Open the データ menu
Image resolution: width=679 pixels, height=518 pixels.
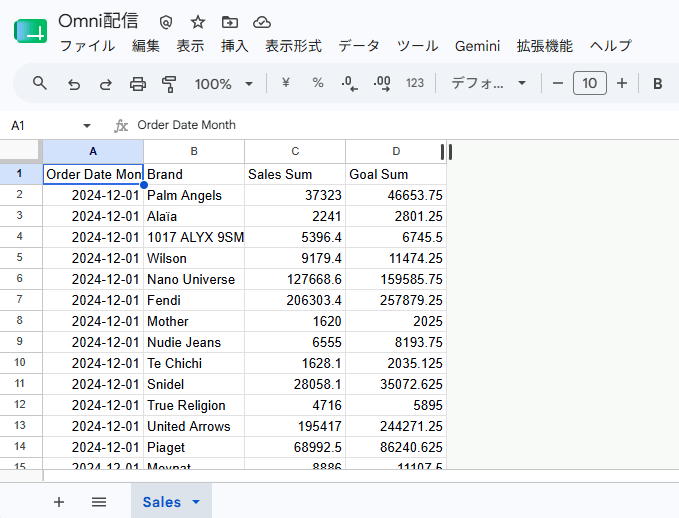pyautogui.click(x=359, y=46)
